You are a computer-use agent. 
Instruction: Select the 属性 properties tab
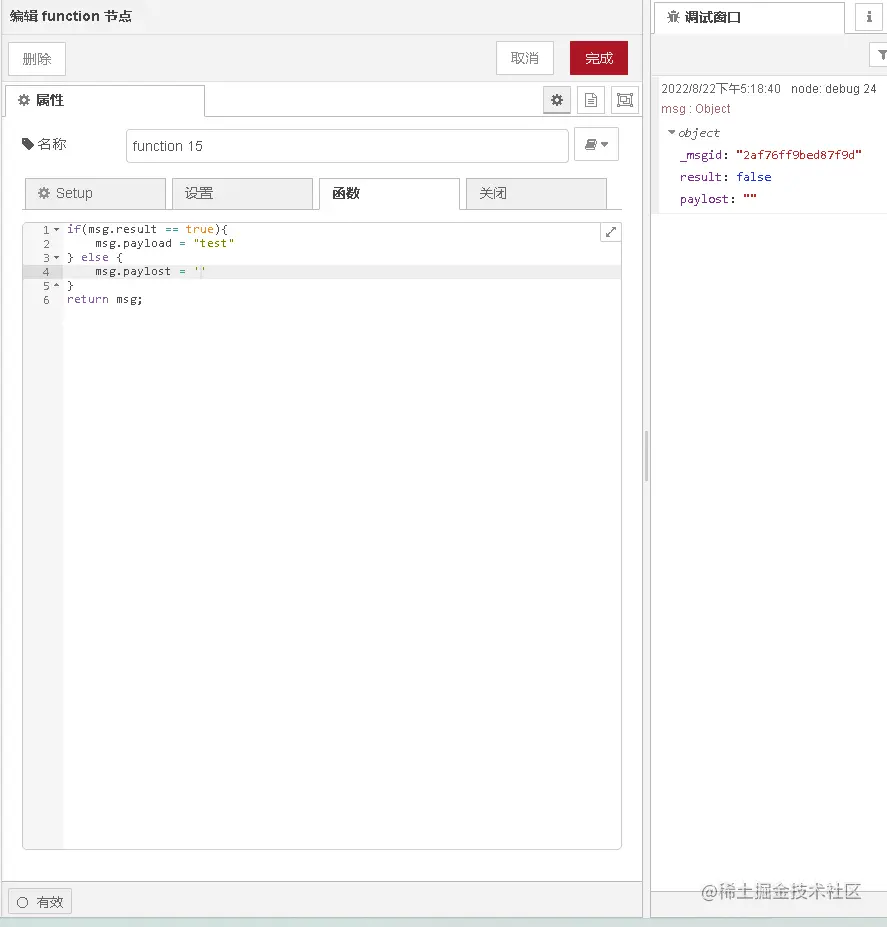tap(105, 101)
